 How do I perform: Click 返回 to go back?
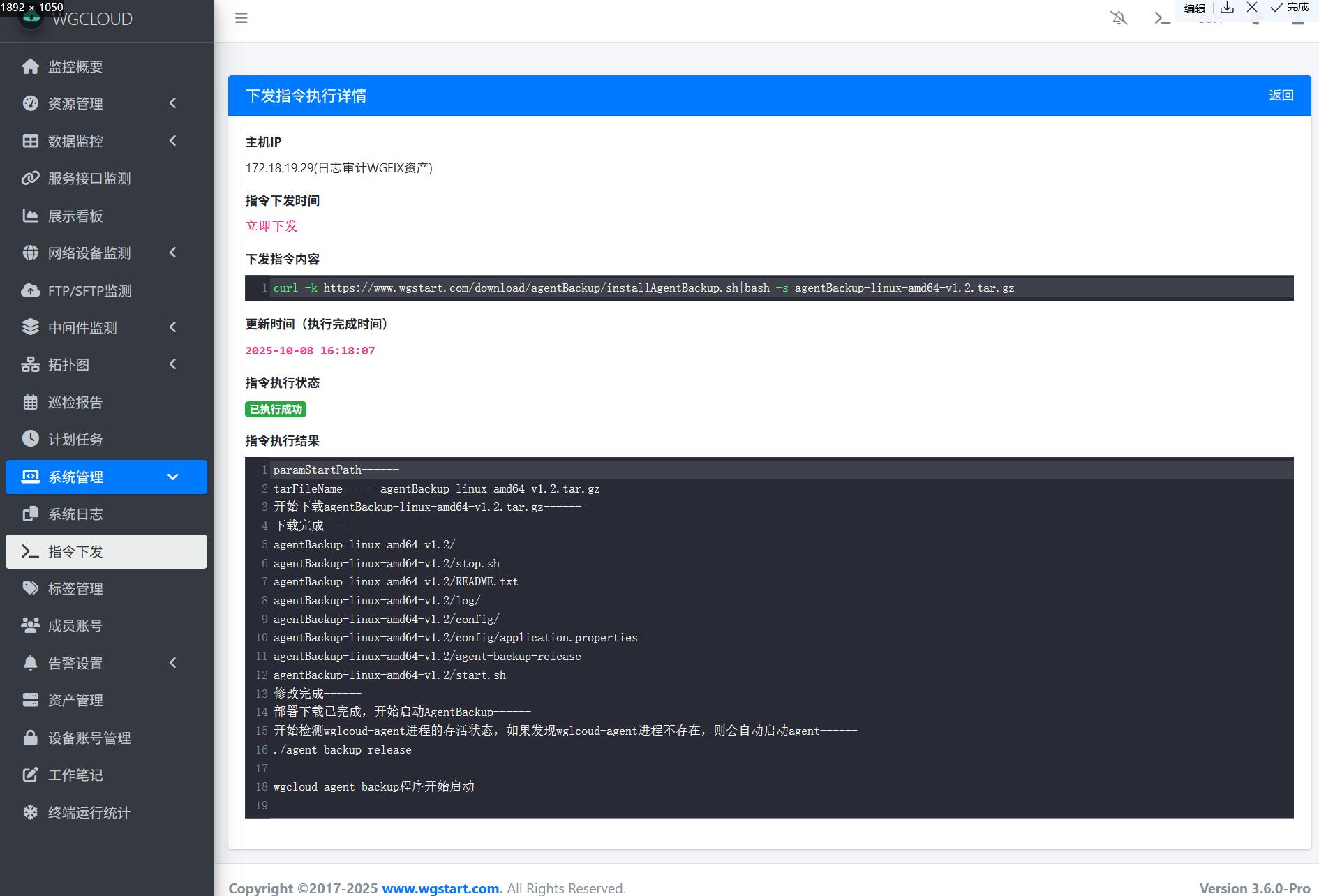coord(1281,96)
